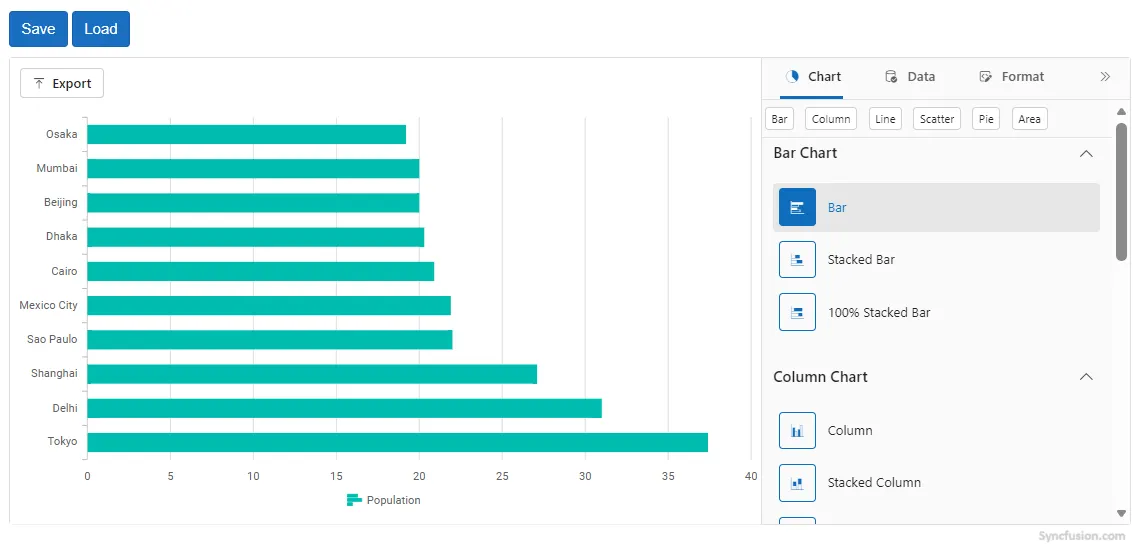Screen dimensions: 1138x549
Task: Click the Data tab database icon
Action: tap(891, 76)
